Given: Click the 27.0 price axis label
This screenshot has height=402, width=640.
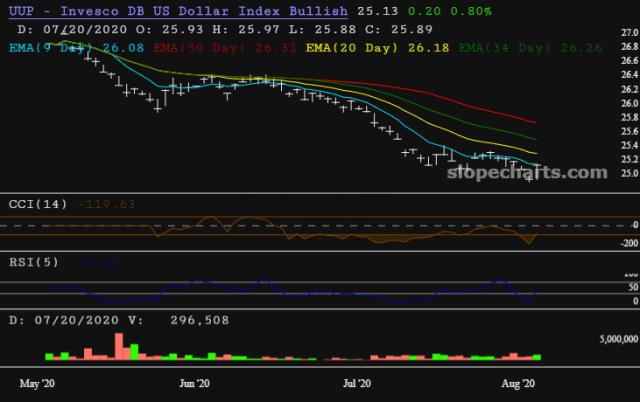Looking at the screenshot, I should point(628,32).
